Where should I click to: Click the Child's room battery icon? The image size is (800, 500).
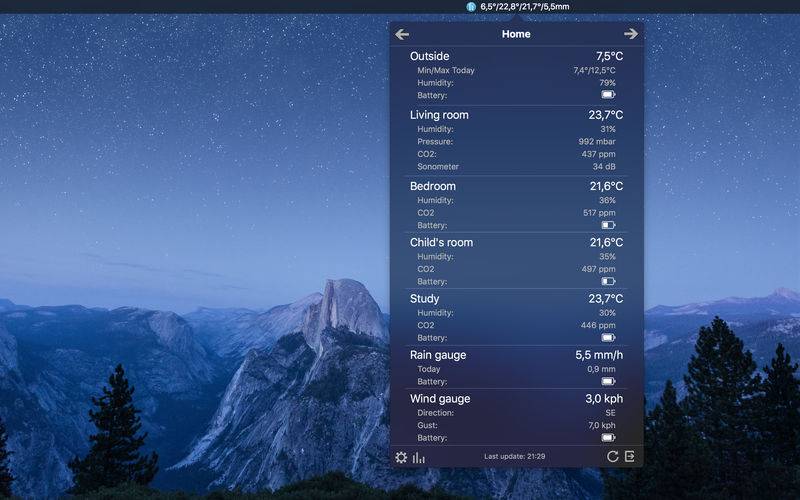(x=608, y=281)
